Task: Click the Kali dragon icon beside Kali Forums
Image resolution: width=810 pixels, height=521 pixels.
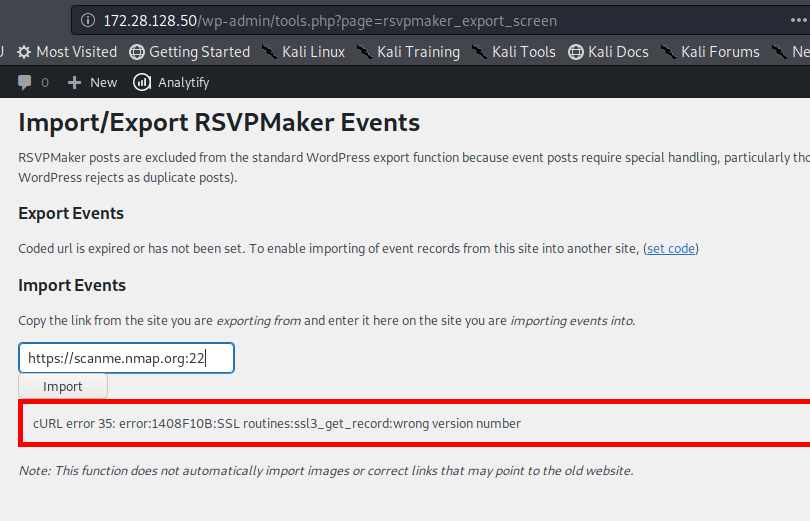Action: pyautogui.click(x=668, y=52)
